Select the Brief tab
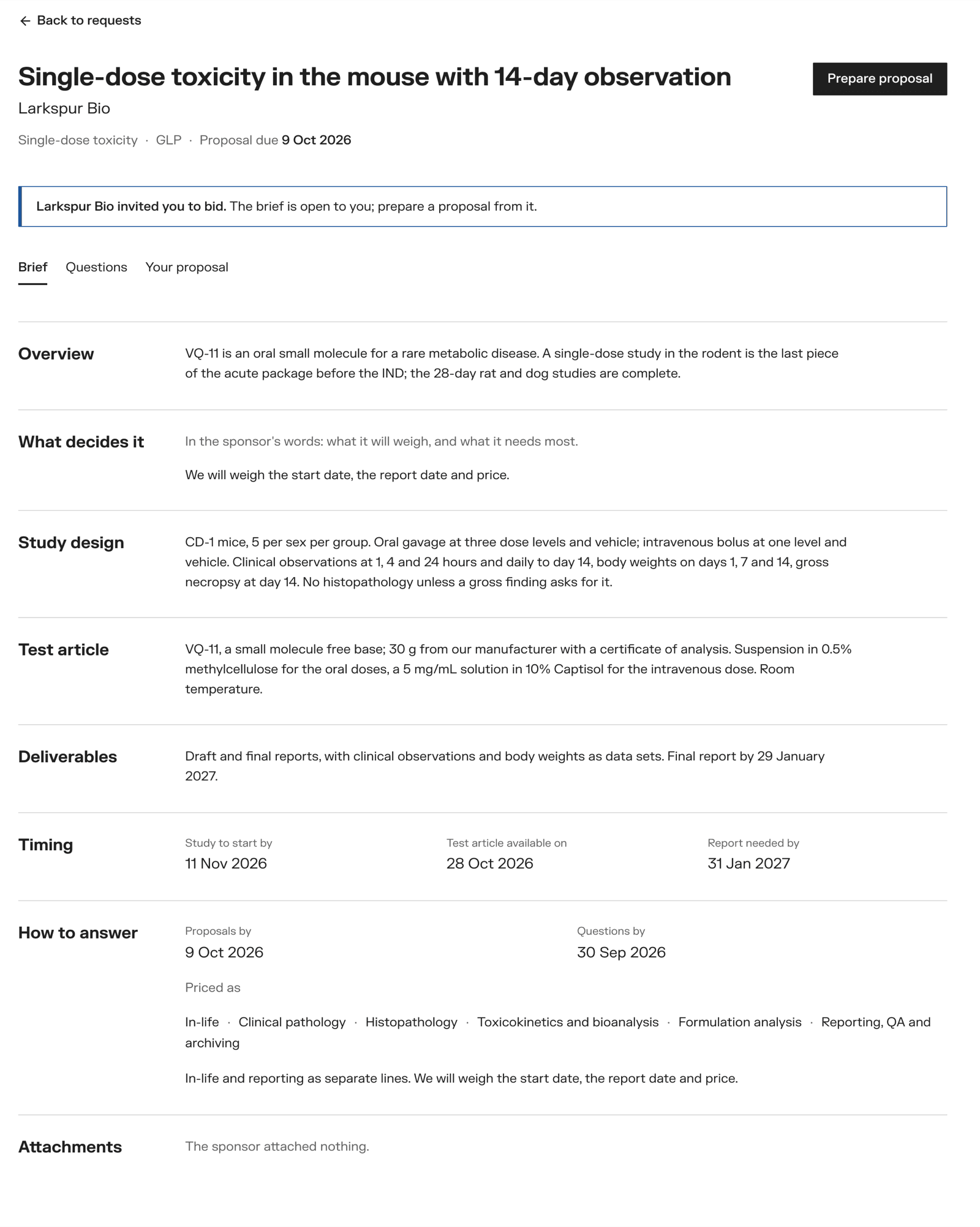 (32, 267)
